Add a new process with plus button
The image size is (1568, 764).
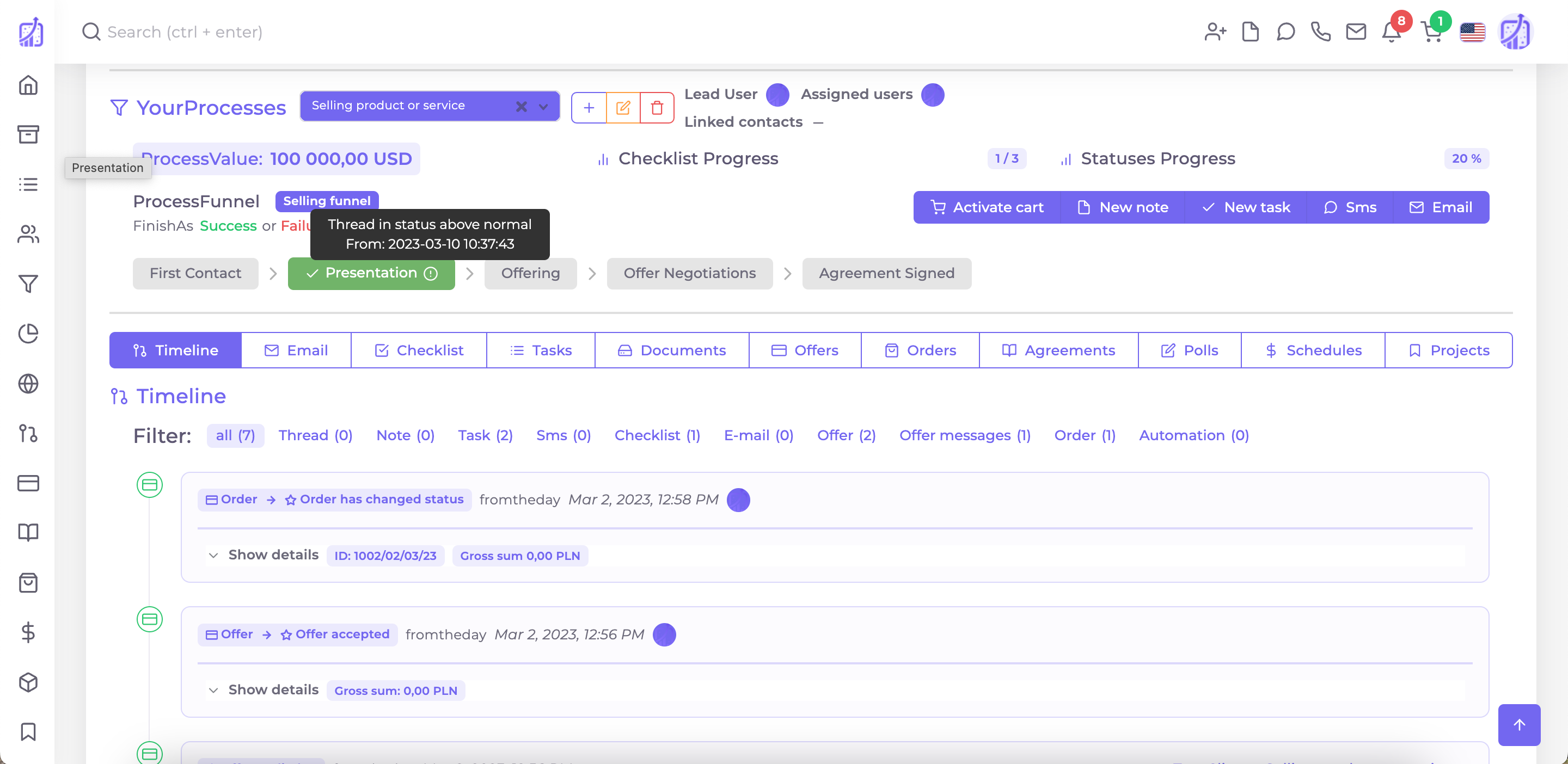click(x=589, y=108)
